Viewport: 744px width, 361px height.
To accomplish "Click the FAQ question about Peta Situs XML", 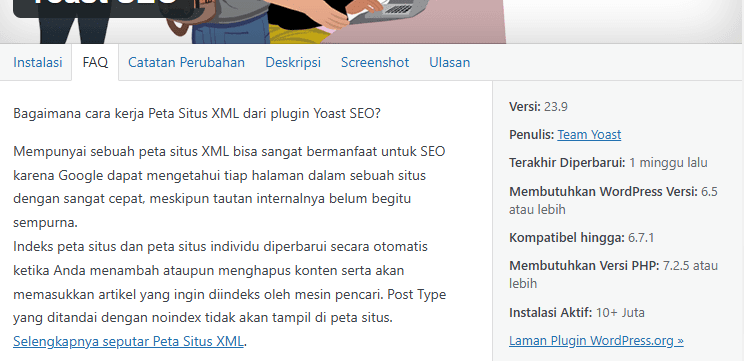I will pos(197,114).
